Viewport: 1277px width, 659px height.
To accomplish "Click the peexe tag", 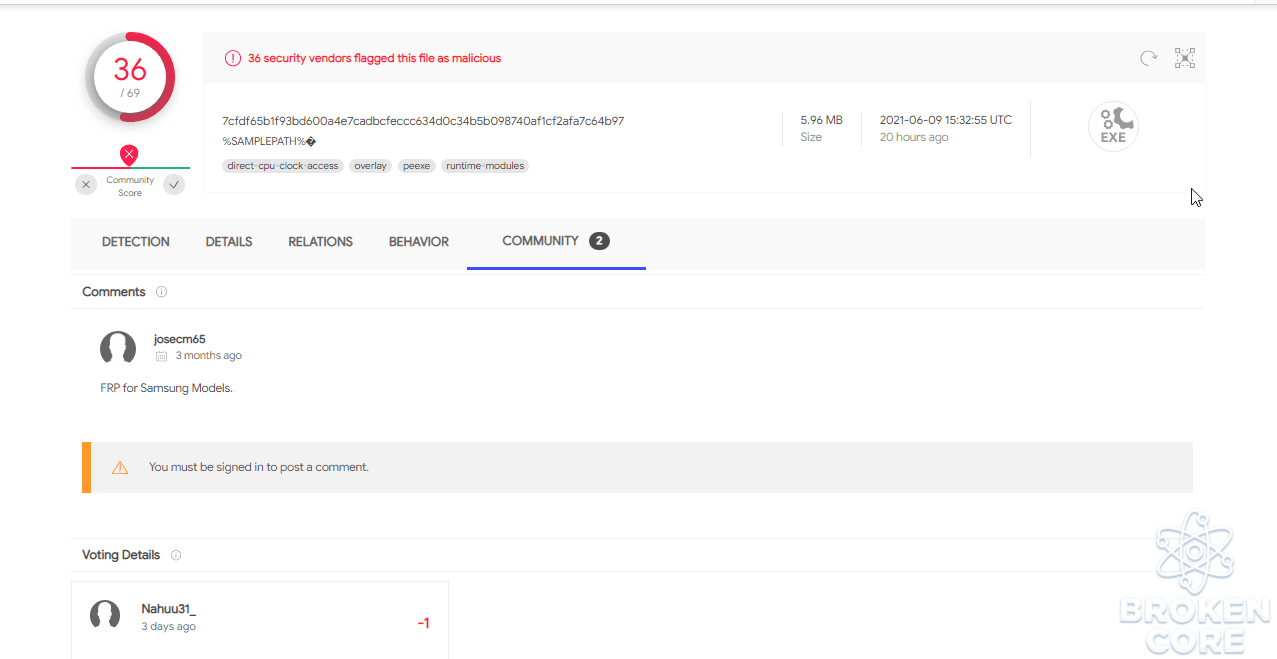I will pyautogui.click(x=417, y=166).
